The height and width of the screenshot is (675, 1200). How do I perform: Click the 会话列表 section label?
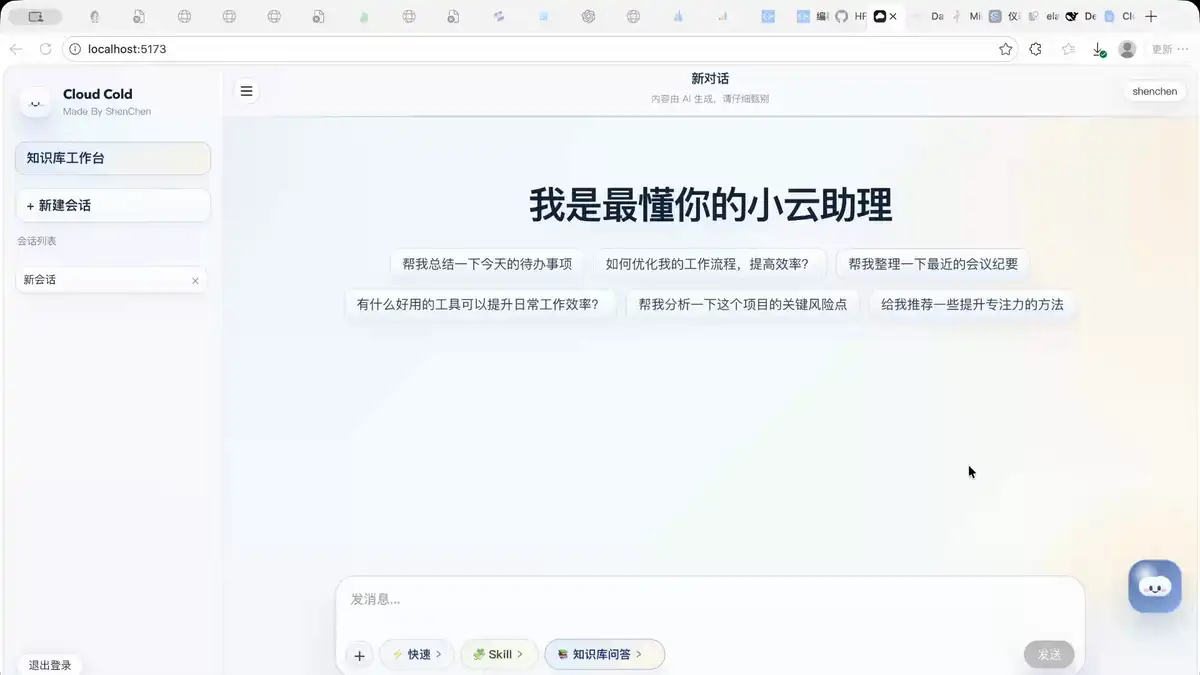37,241
